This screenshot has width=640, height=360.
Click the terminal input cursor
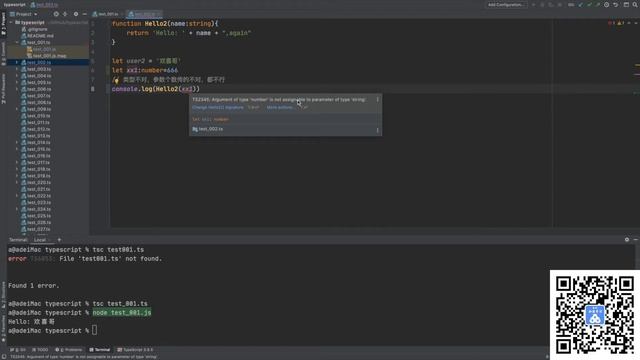point(94,330)
